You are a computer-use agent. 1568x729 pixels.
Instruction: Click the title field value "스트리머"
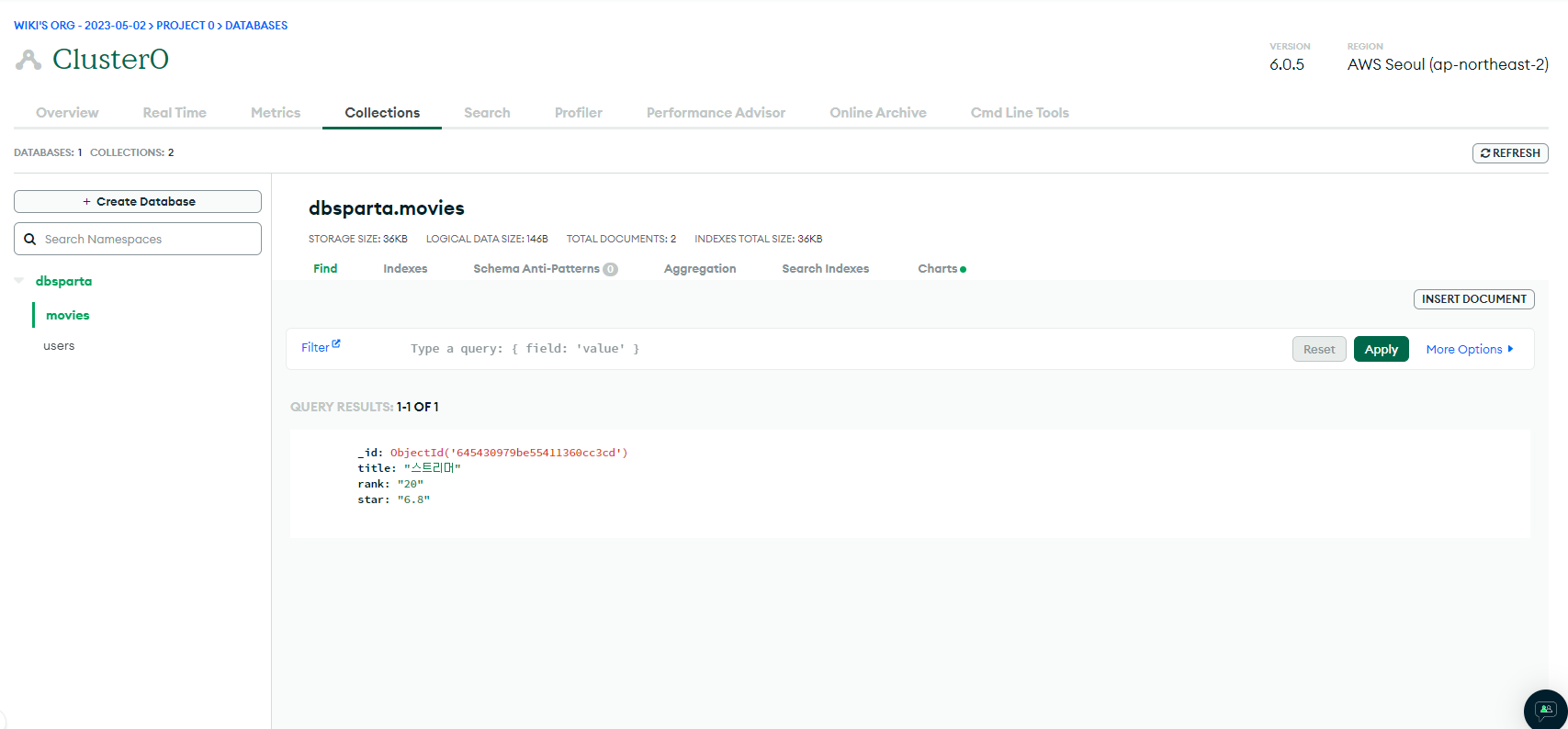433,468
